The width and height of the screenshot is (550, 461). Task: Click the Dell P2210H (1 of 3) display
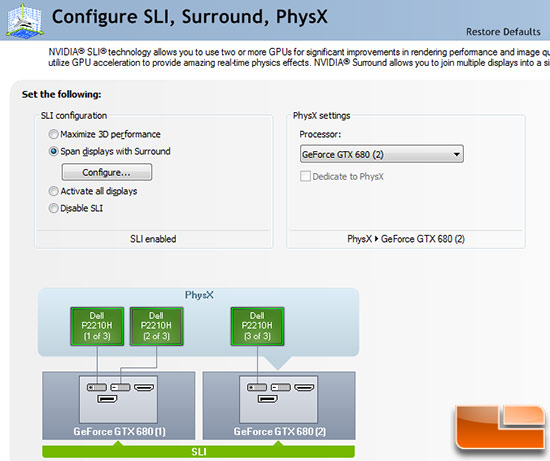(x=97, y=326)
